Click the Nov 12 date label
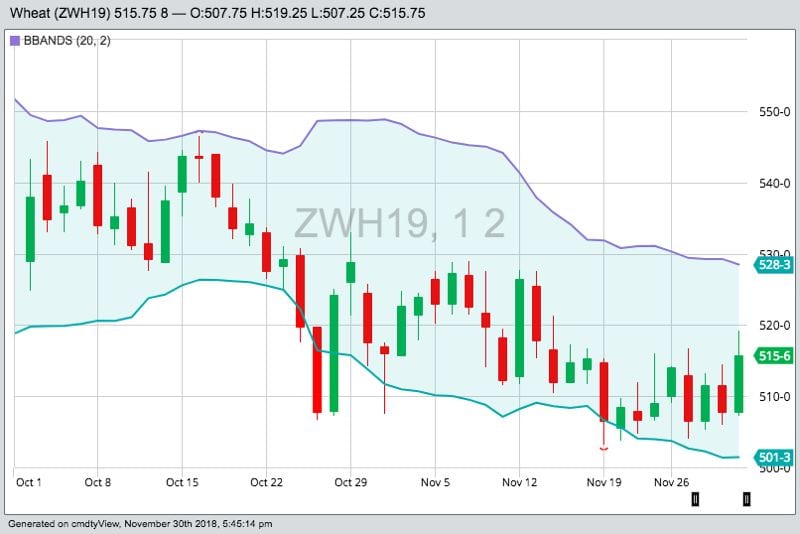 (519, 482)
